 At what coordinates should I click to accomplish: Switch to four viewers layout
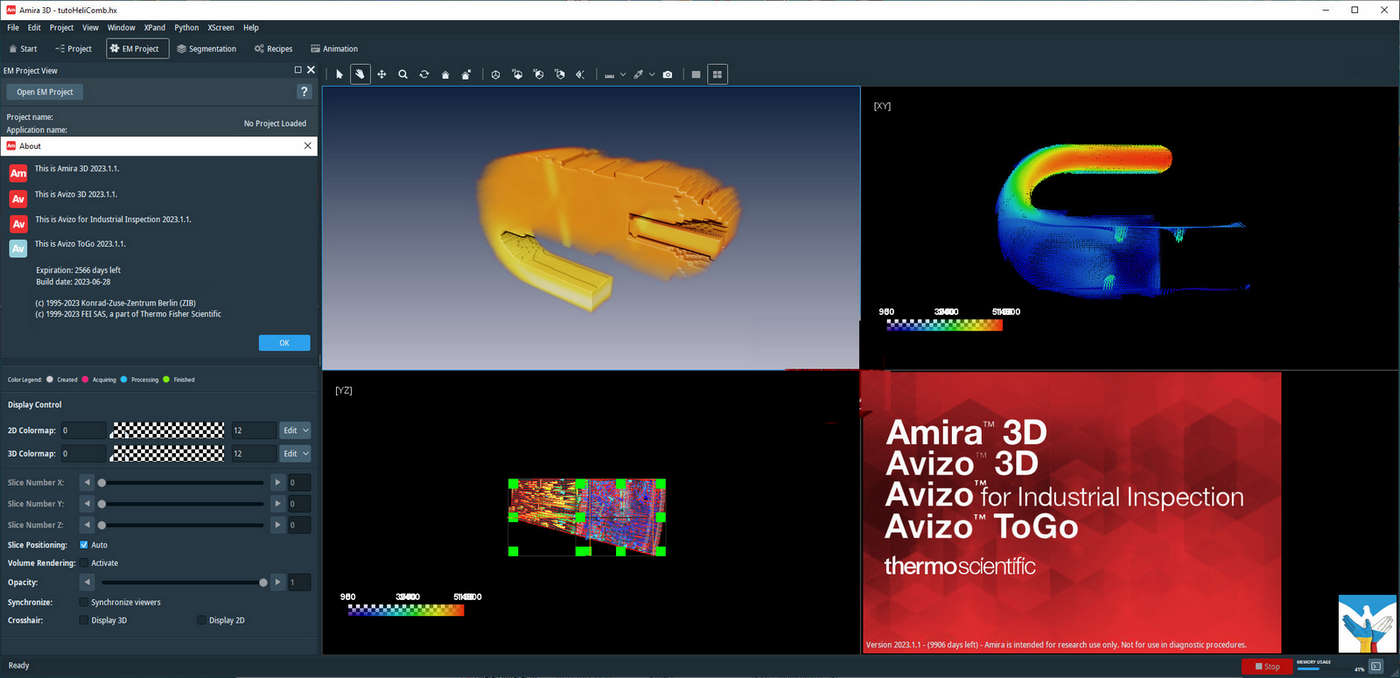pyautogui.click(x=717, y=74)
